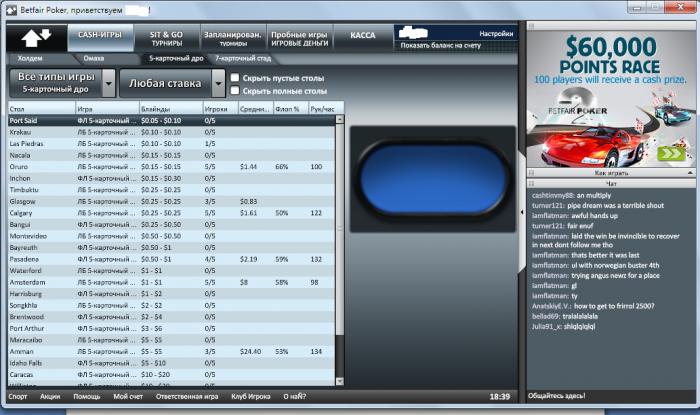Select the Songkhla table row

171,306
